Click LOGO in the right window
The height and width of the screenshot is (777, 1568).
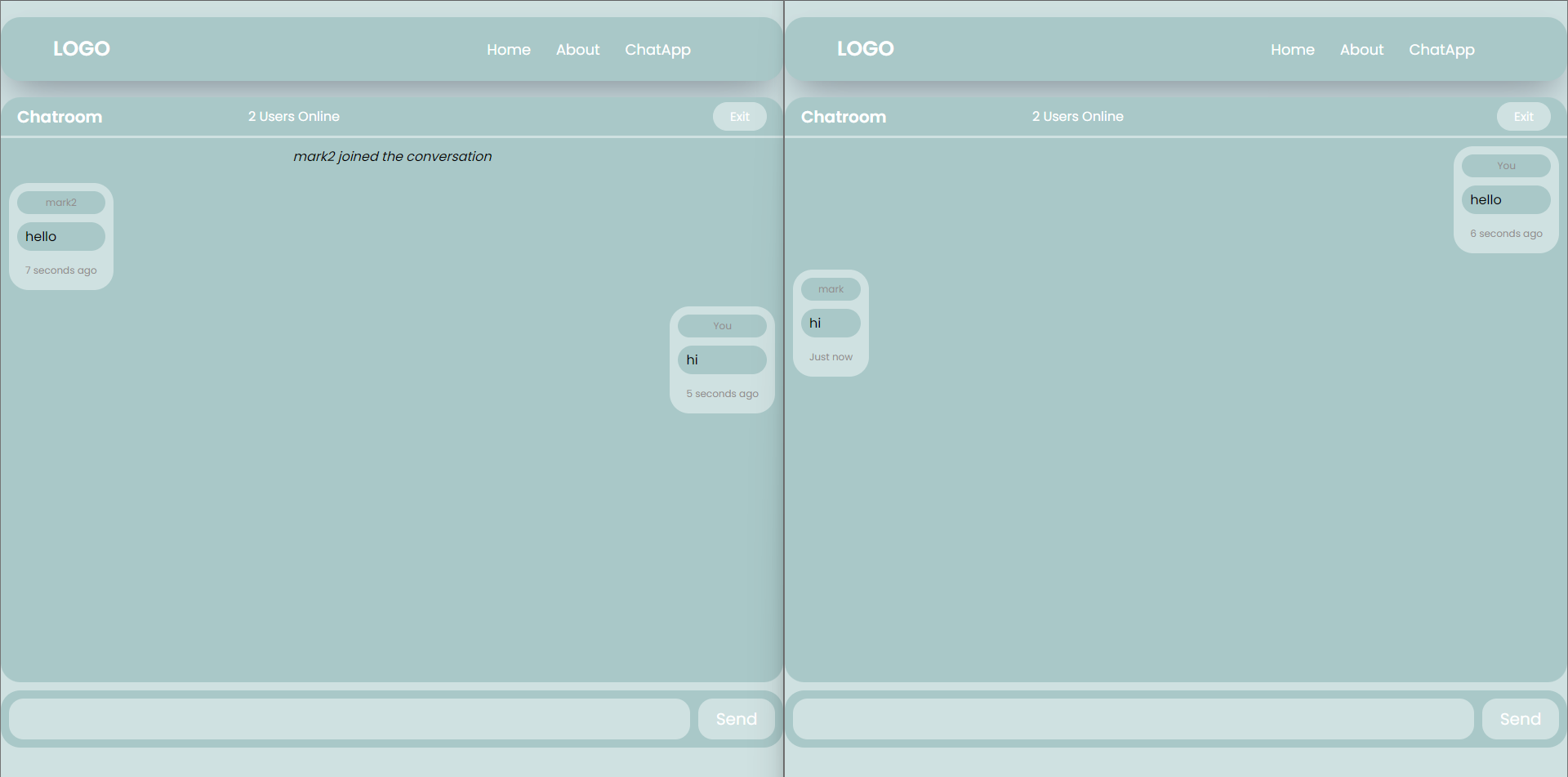click(866, 48)
